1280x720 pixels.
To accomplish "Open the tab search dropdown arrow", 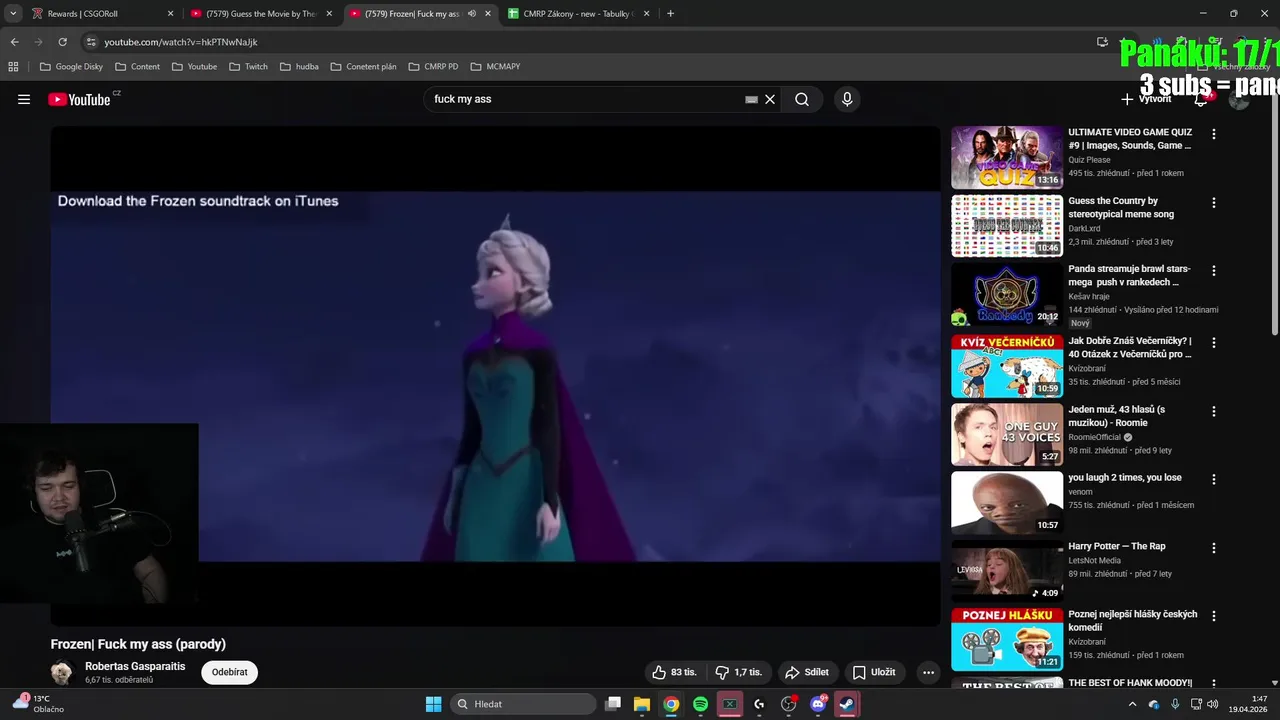I will (13, 14).
